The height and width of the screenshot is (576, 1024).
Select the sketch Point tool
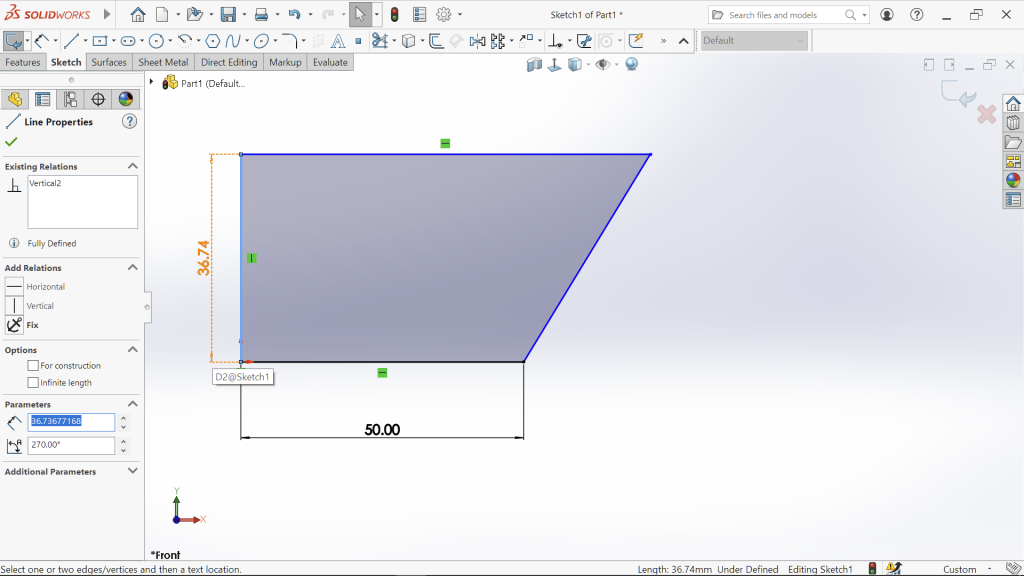pos(358,41)
